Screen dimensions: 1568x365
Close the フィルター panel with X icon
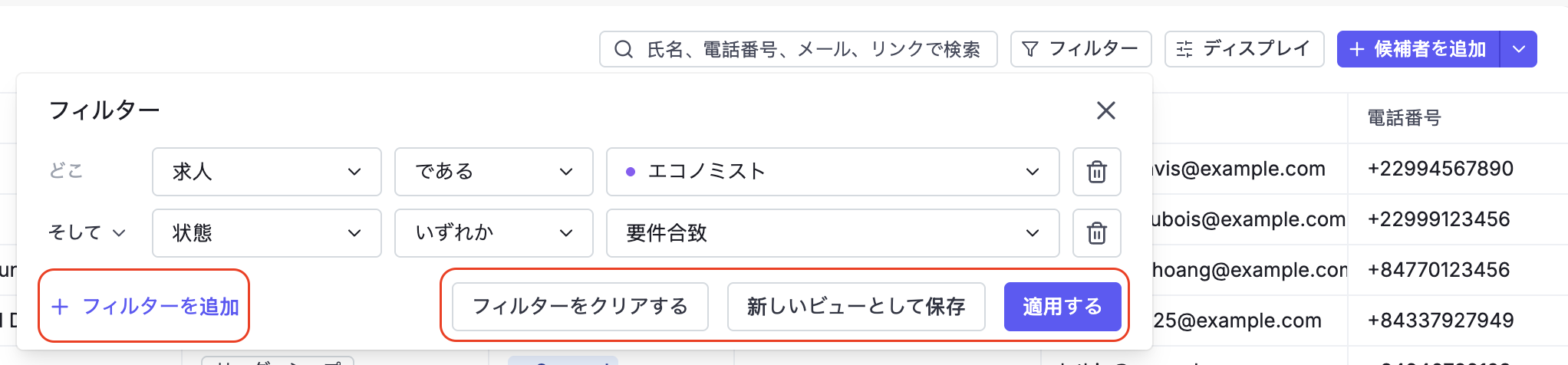coord(1106,110)
